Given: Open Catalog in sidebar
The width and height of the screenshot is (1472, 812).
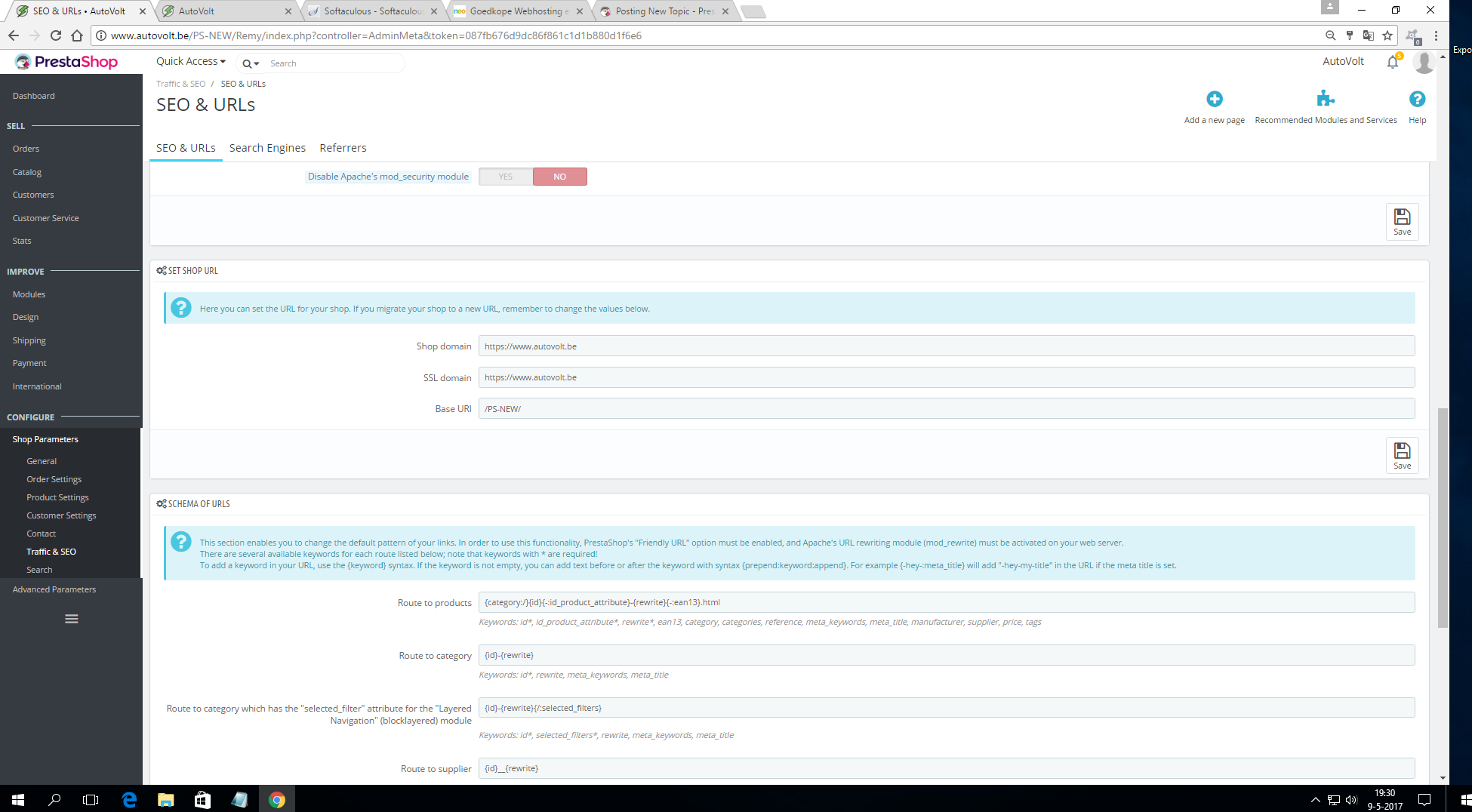Looking at the screenshot, I should (x=27, y=172).
